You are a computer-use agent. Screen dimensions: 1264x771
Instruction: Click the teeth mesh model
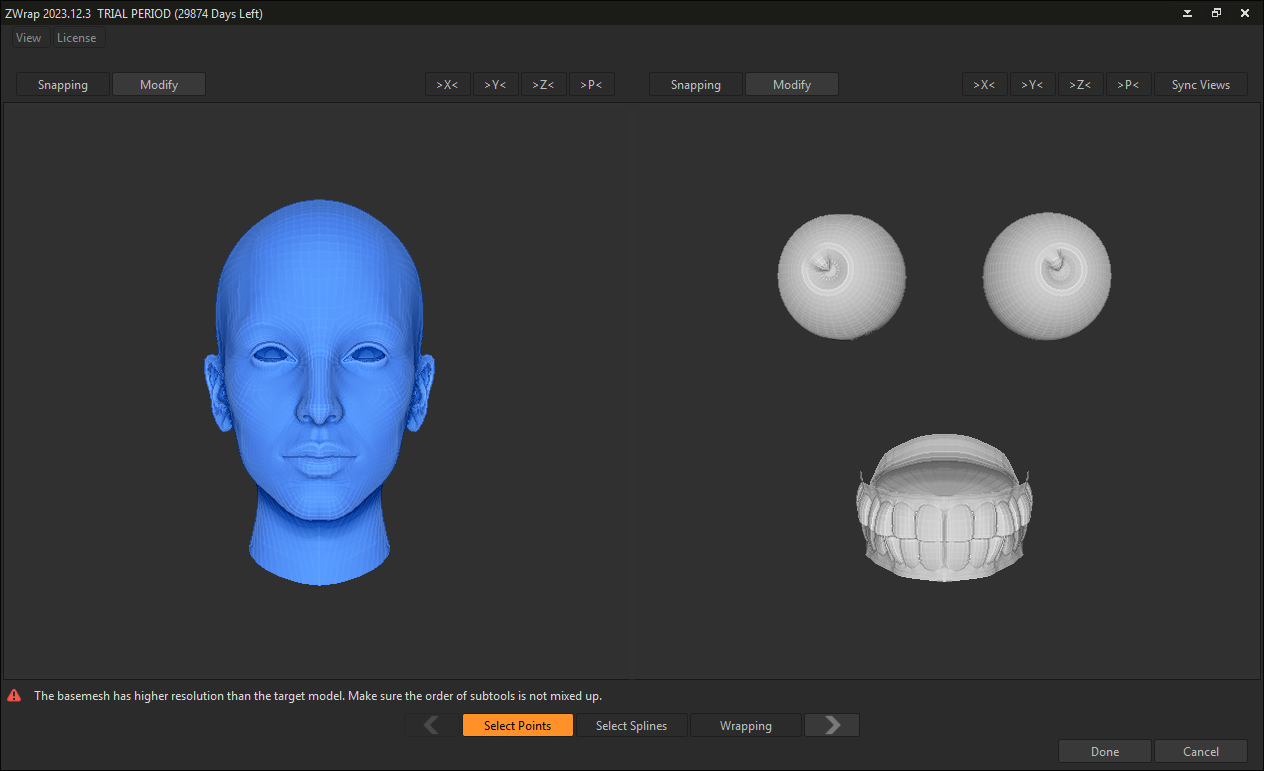coord(944,508)
